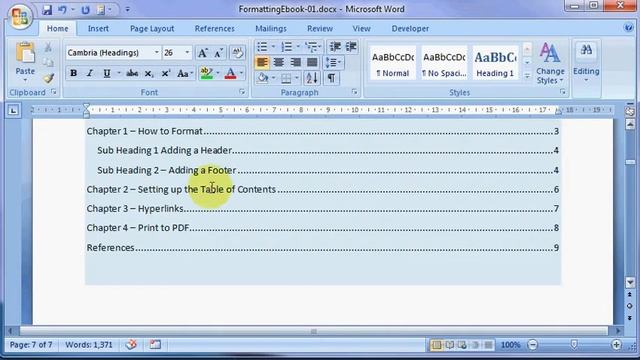Cut the selection with scissors icon
Screen dimensions: 640x360
[x=48, y=47]
